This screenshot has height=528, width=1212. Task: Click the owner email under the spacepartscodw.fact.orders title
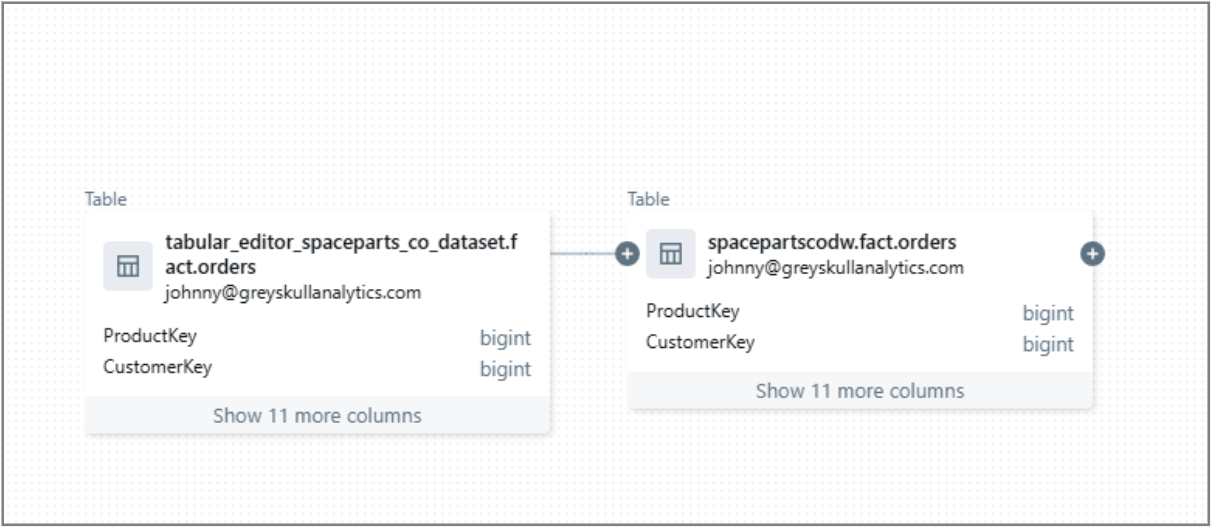pos(835,268)
